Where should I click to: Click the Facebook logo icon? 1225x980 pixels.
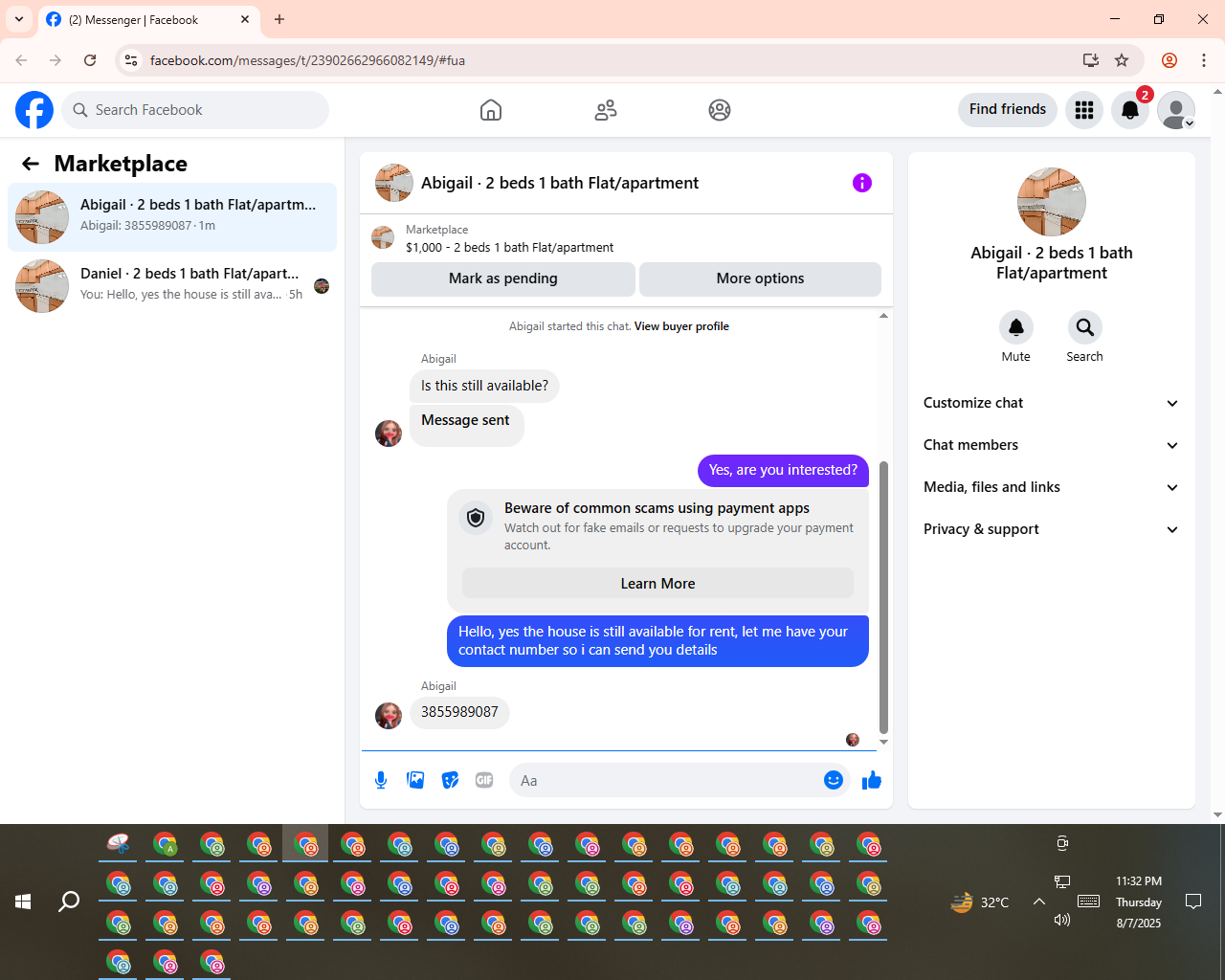pyautogui.click(x=34, y=110)
